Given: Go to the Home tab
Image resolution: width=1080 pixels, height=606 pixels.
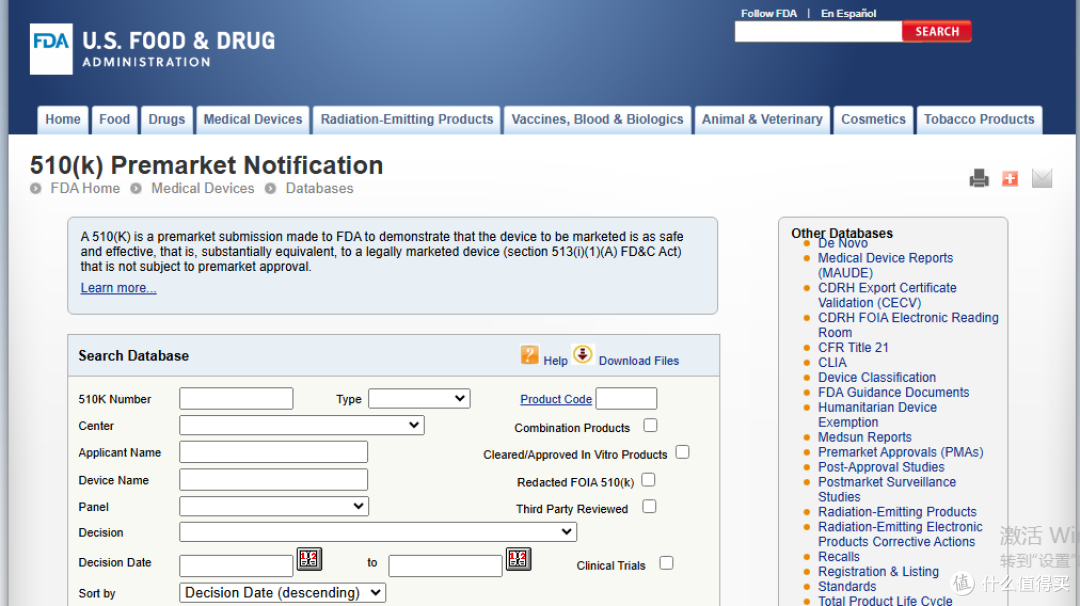Looking at the screenshot, I should 63,120.
